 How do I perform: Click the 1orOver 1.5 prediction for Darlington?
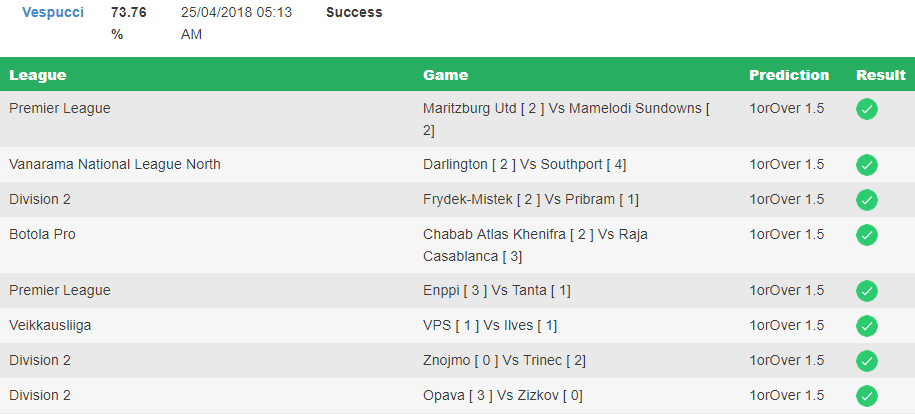pos(787,164)
